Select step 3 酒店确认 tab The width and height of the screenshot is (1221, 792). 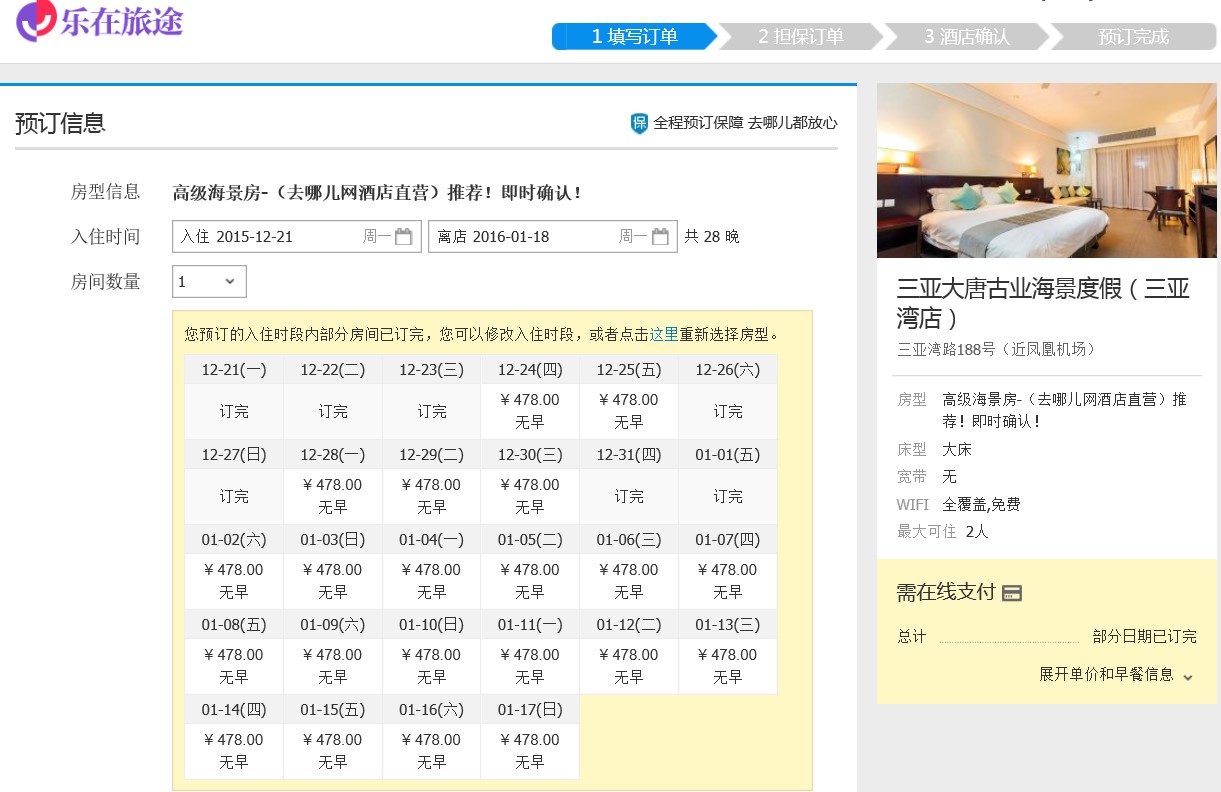(966, 37)
